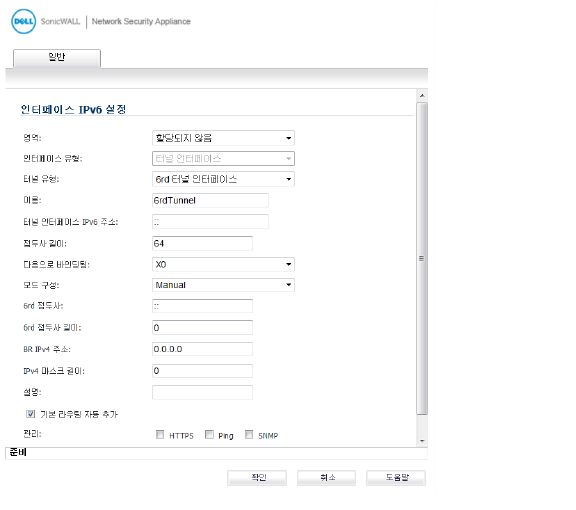This screenshot has width=576, height=510.
Task: Open the zone (영역) dropdown
Action: tap(223, 138)
